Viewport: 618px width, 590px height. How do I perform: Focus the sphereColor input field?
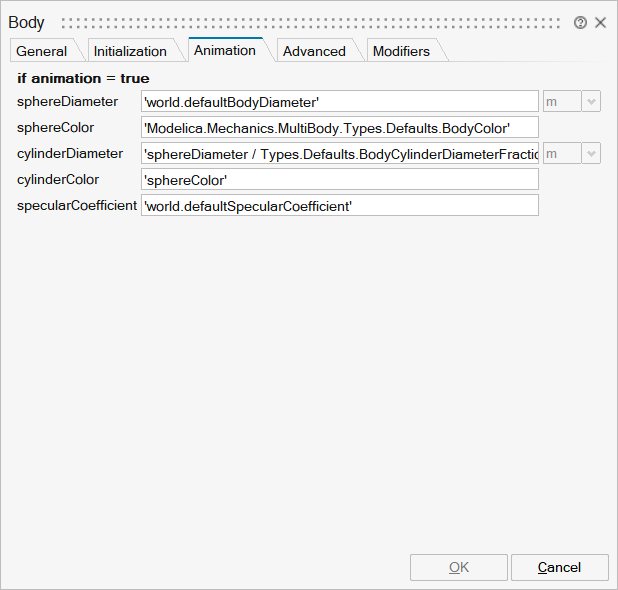point(340,127)
